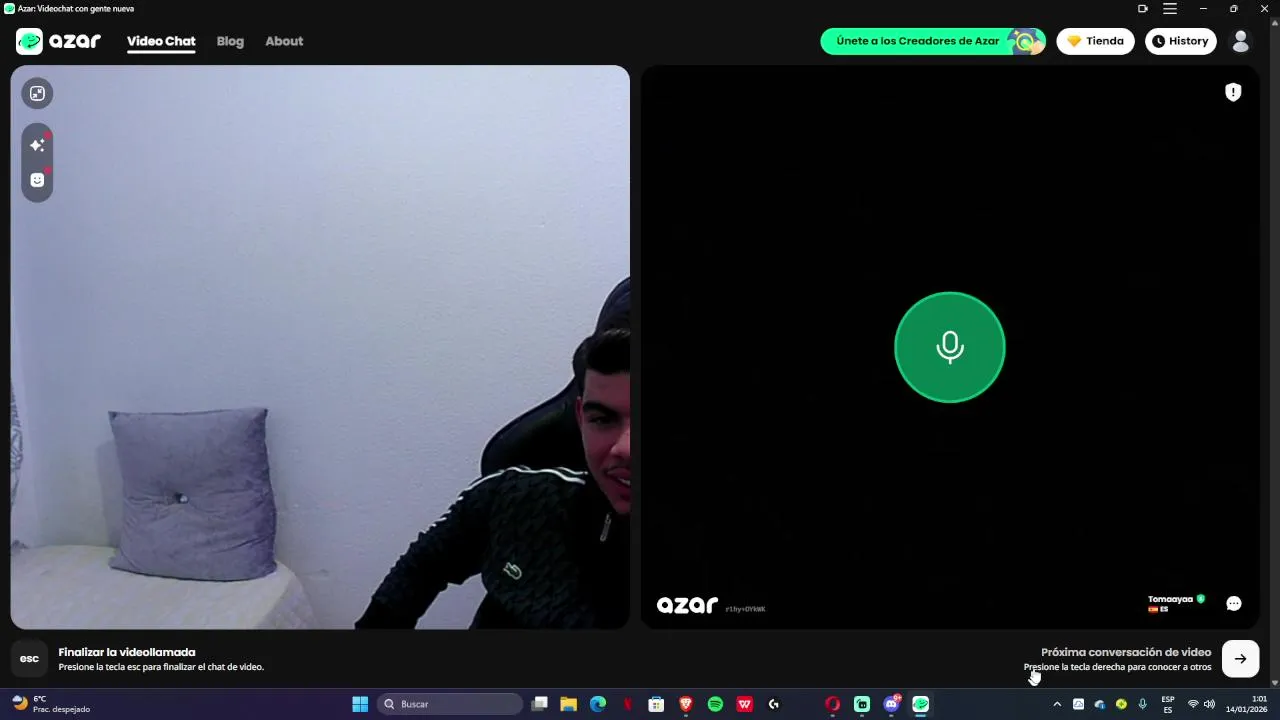Open the hamburger menu in title bar
Screen dimensions: 1280x720
[1170, 8]
